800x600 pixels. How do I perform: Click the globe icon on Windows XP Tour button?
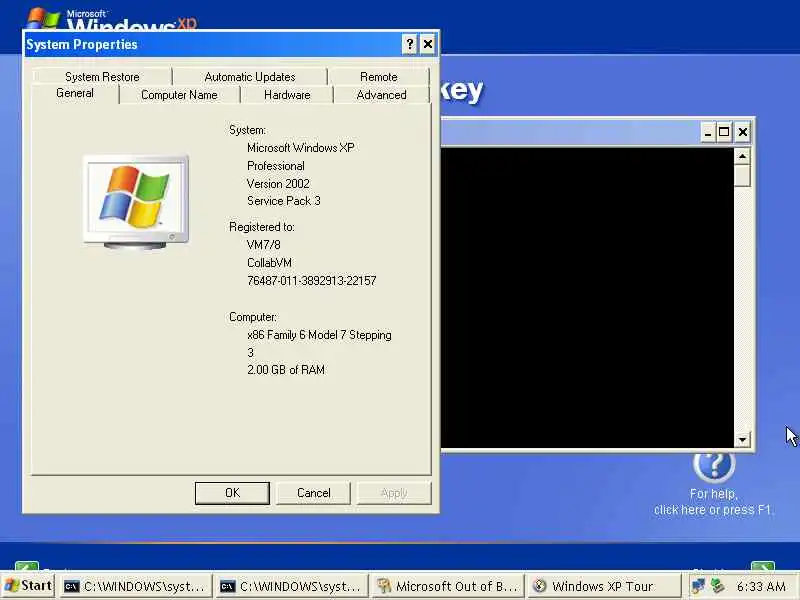coord(540,586)
